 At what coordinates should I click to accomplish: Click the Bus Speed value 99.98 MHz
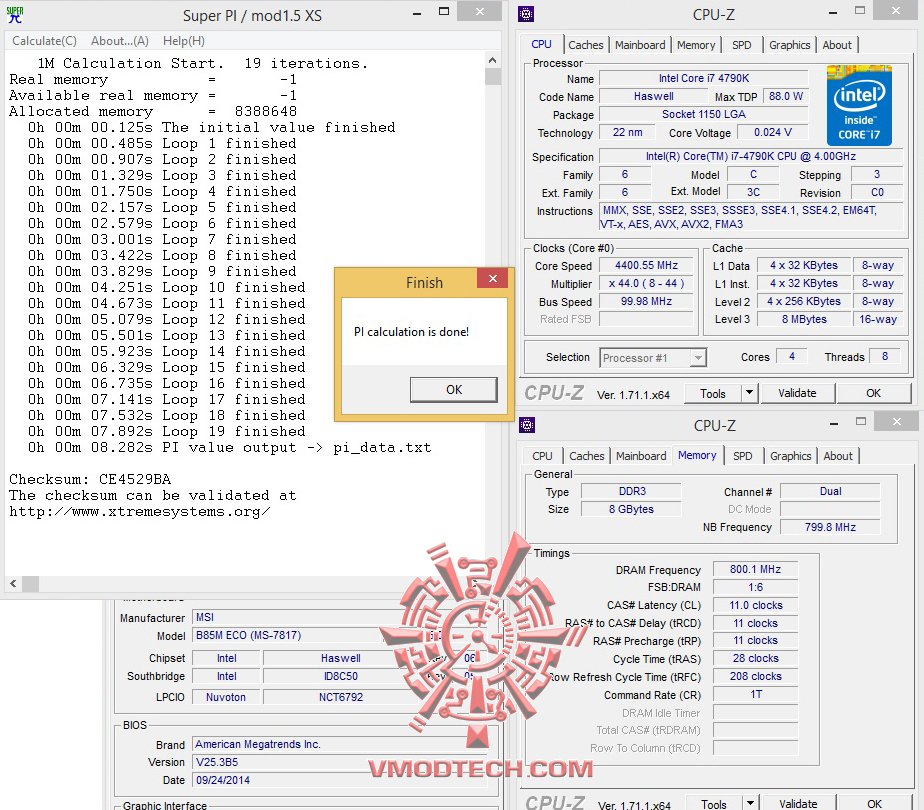(x=646, y=302)
